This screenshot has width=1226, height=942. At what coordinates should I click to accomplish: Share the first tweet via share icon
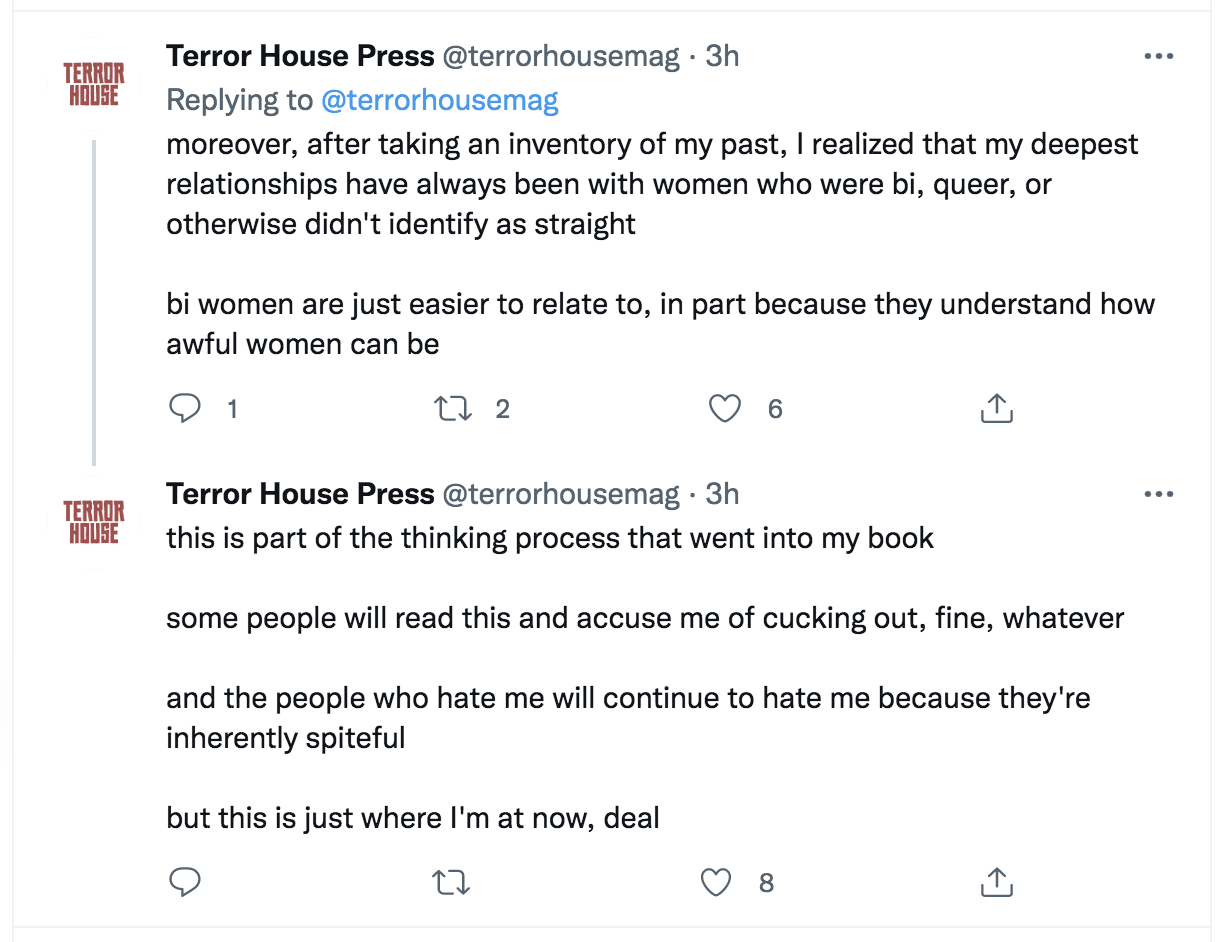(x=995, y=409)
